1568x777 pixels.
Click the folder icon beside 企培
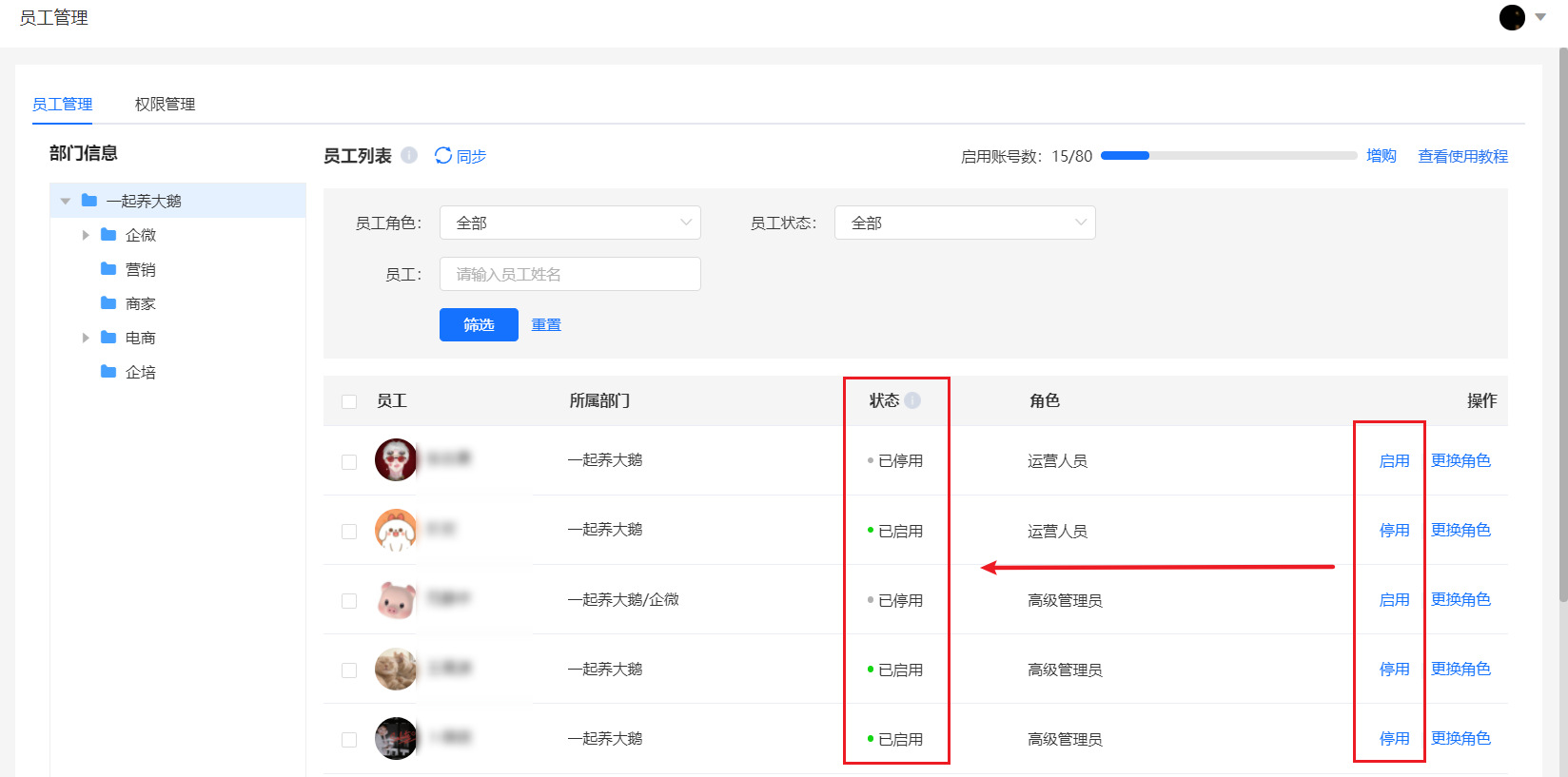108,371
